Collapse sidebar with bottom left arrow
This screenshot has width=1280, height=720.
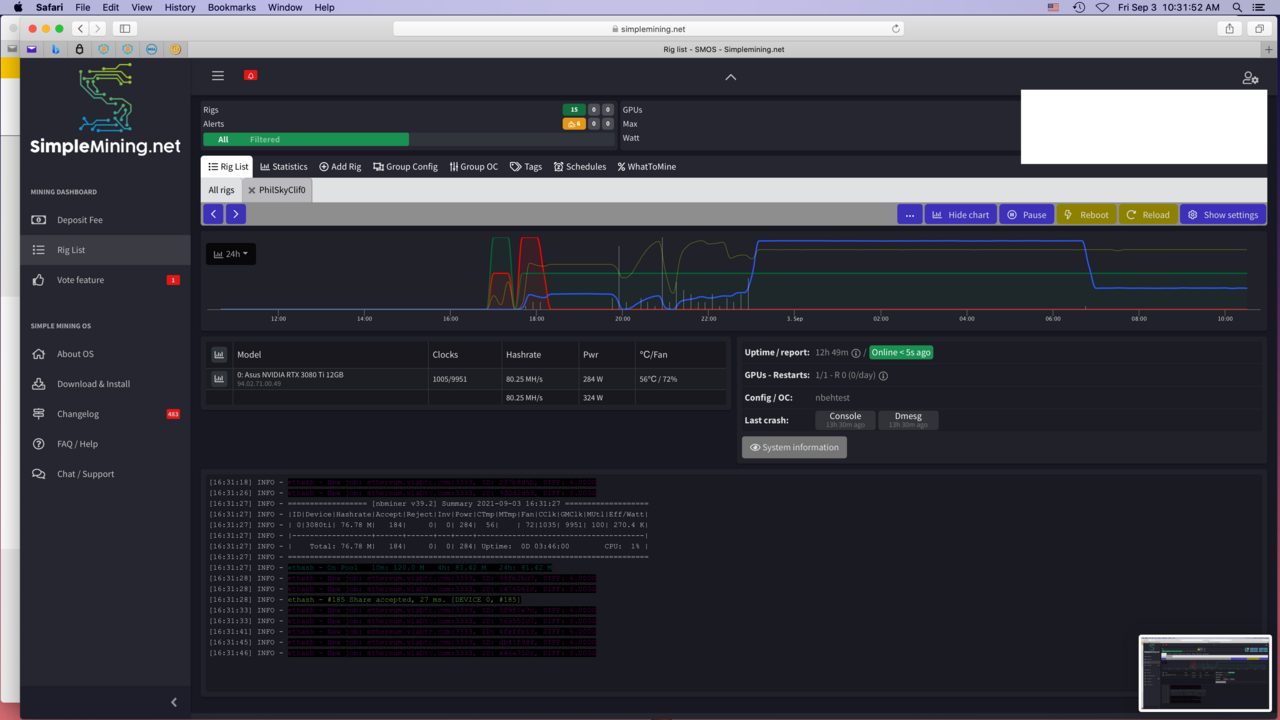click(173, 702)
